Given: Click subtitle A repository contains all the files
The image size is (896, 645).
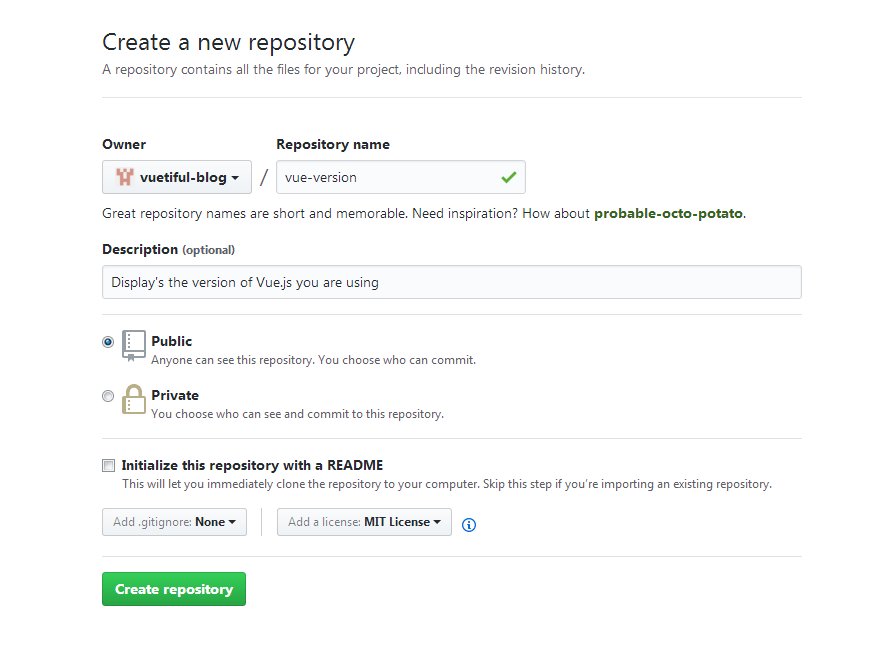Looking at the screenshot, I should click(x=343, y=69).
